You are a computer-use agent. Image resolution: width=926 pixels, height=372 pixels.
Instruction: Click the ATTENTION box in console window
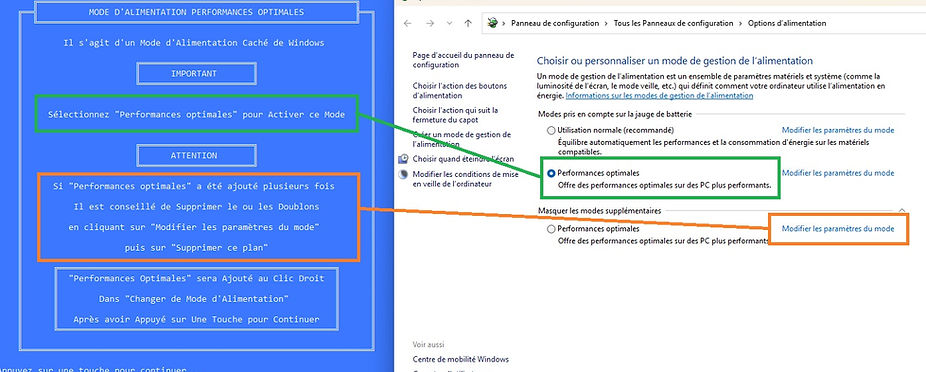196,155
